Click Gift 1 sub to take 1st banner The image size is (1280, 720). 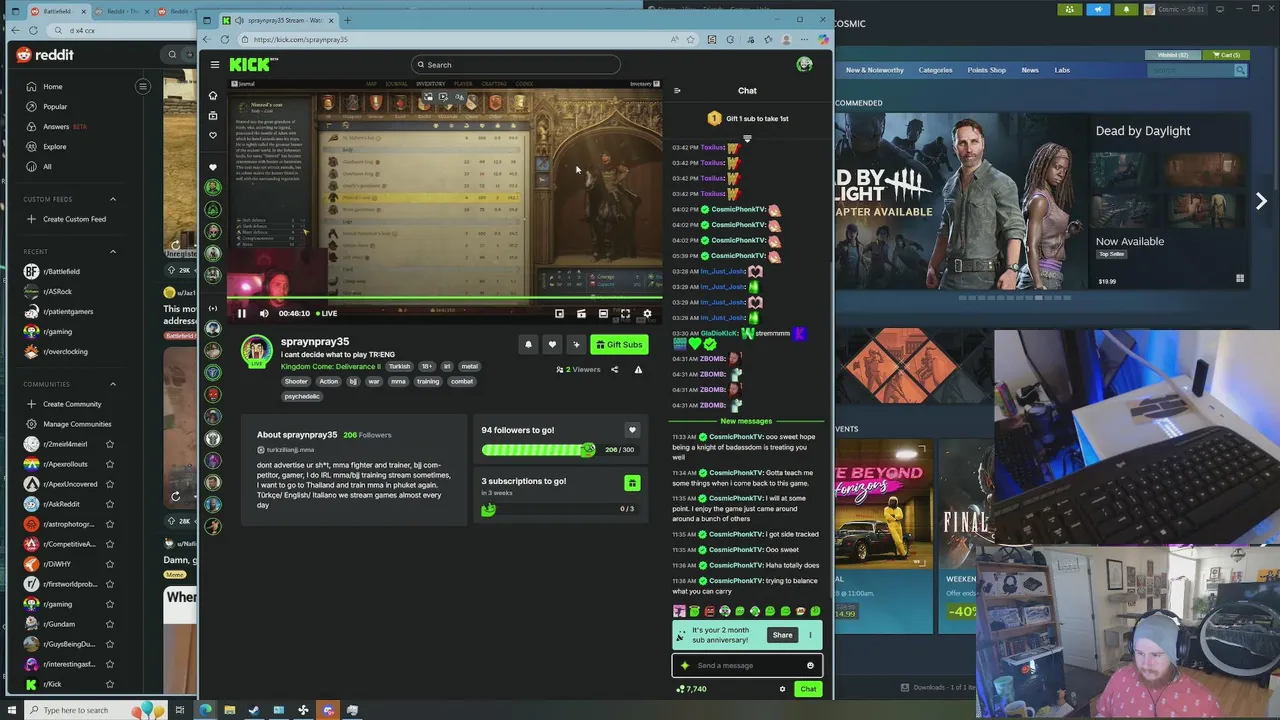[748, 118]
